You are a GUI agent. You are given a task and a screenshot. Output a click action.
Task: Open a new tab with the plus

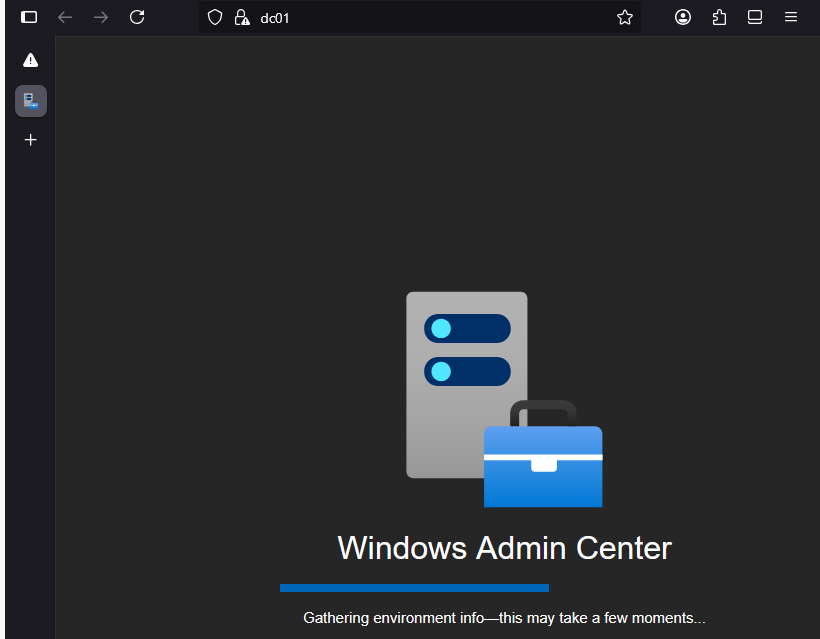[30, 140]
